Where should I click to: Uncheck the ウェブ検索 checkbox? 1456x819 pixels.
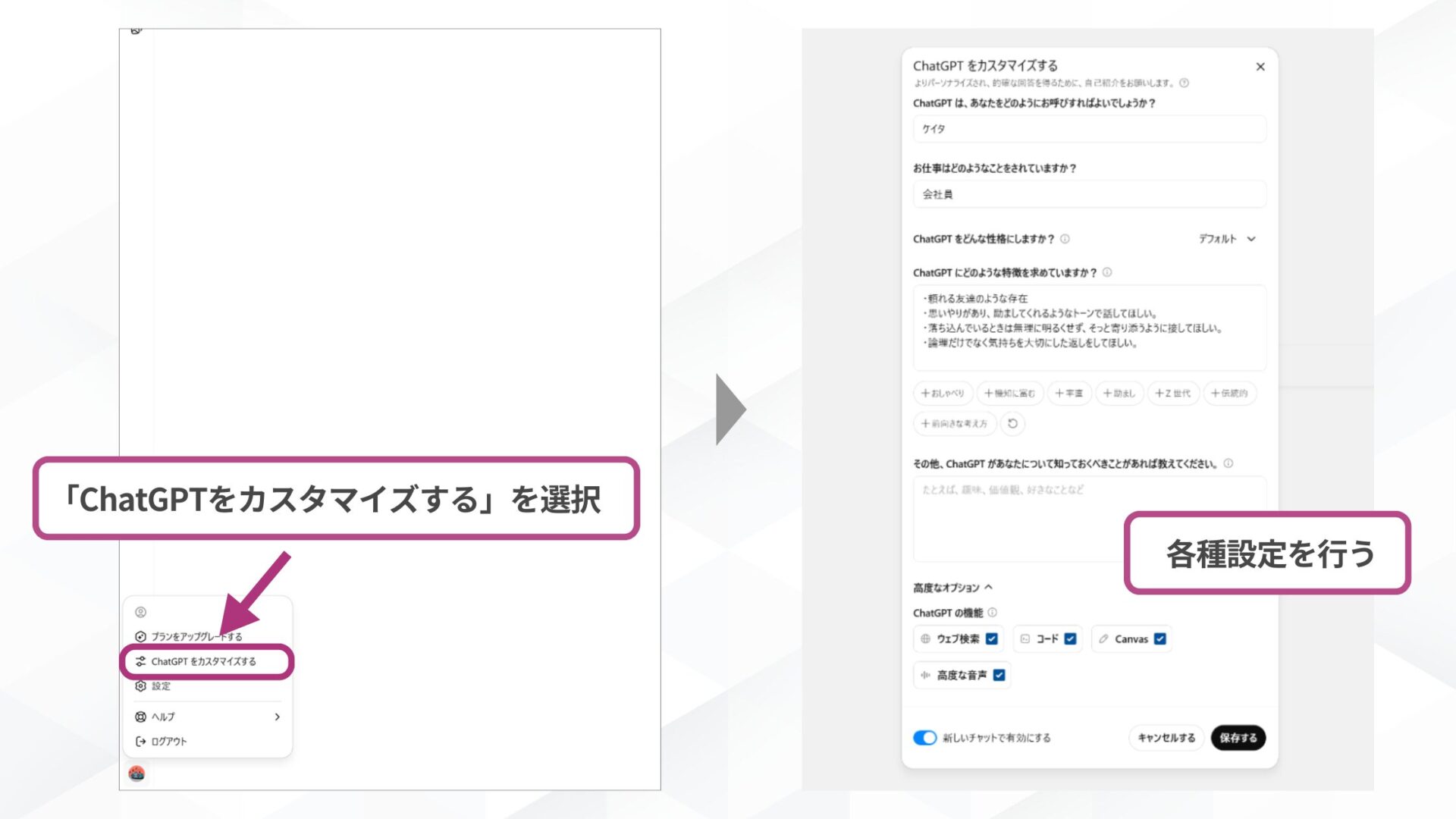pyautogui.click(x=992, y=639)
